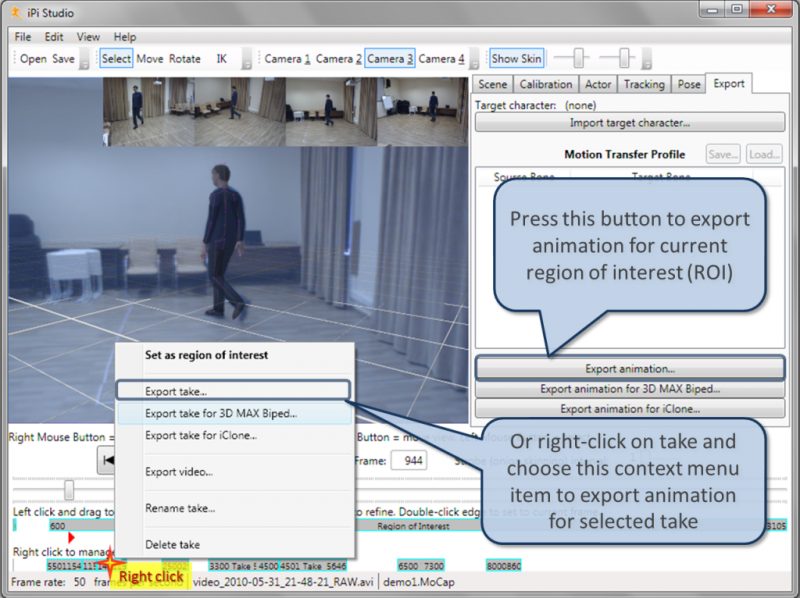Move the frame position slider handle
The width and height of the screenshot is (800, 598).
[68, 490]
